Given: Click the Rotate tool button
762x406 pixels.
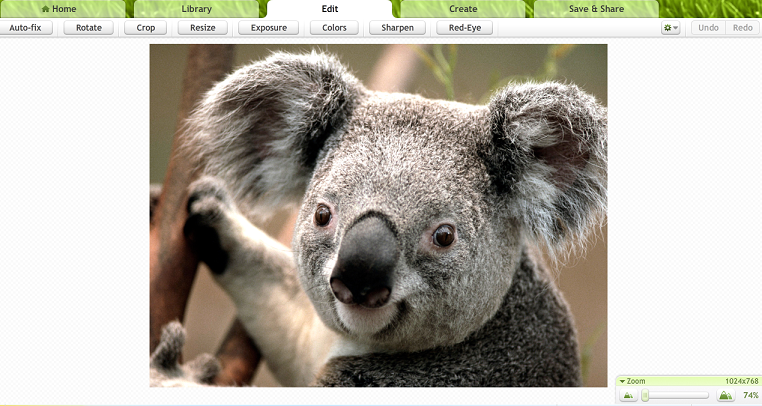Looking at the screenshot, I should [x=89, y=28].
